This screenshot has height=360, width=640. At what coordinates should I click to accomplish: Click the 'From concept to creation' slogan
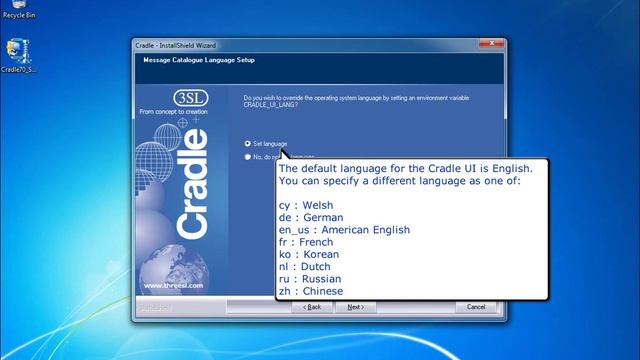point(173,111)
